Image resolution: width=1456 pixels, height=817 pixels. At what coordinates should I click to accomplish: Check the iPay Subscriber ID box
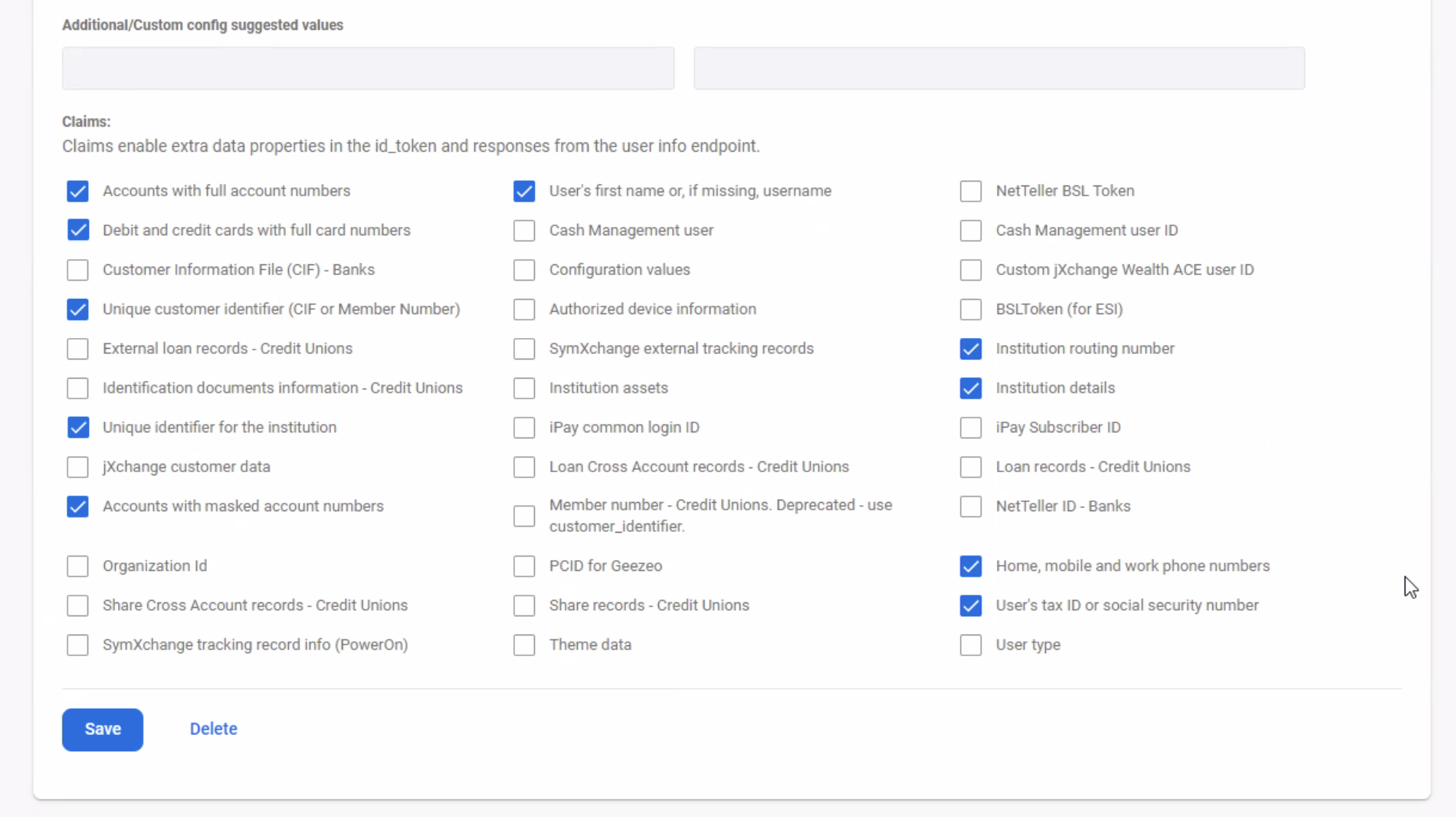tap(971, 428)
